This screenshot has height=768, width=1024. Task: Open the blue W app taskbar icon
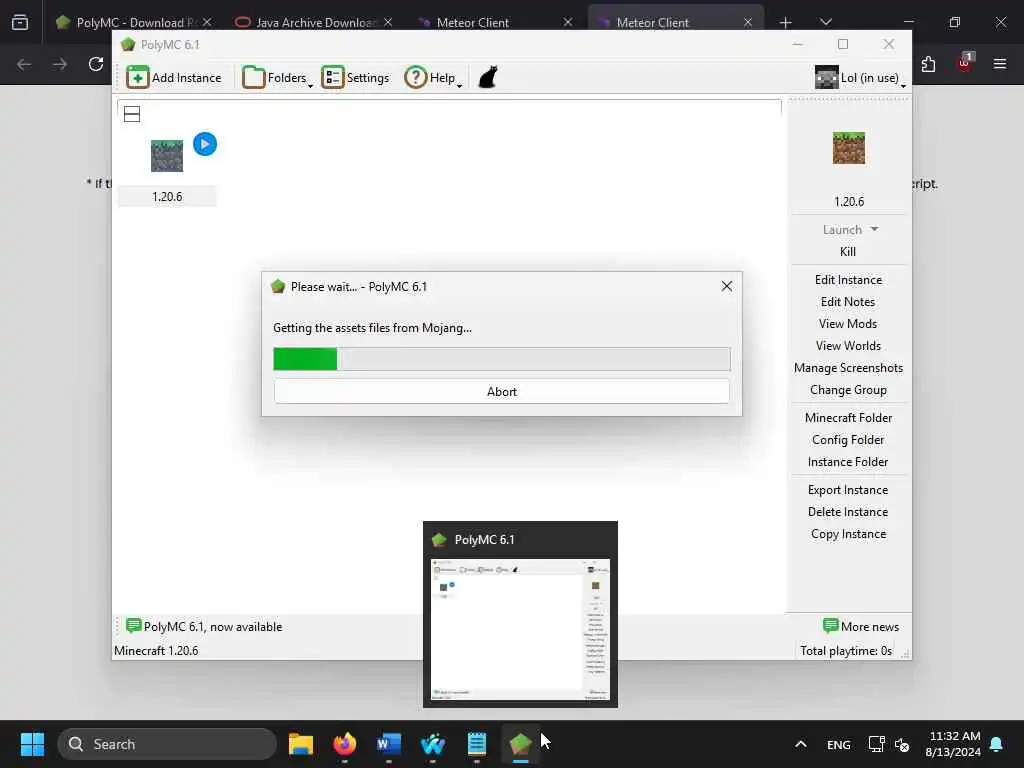click(x=432, y=744)
